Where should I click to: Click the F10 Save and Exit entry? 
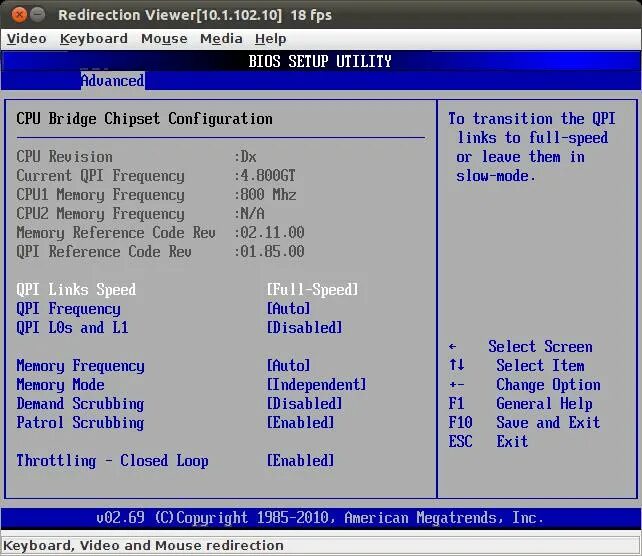click(524, 423)
